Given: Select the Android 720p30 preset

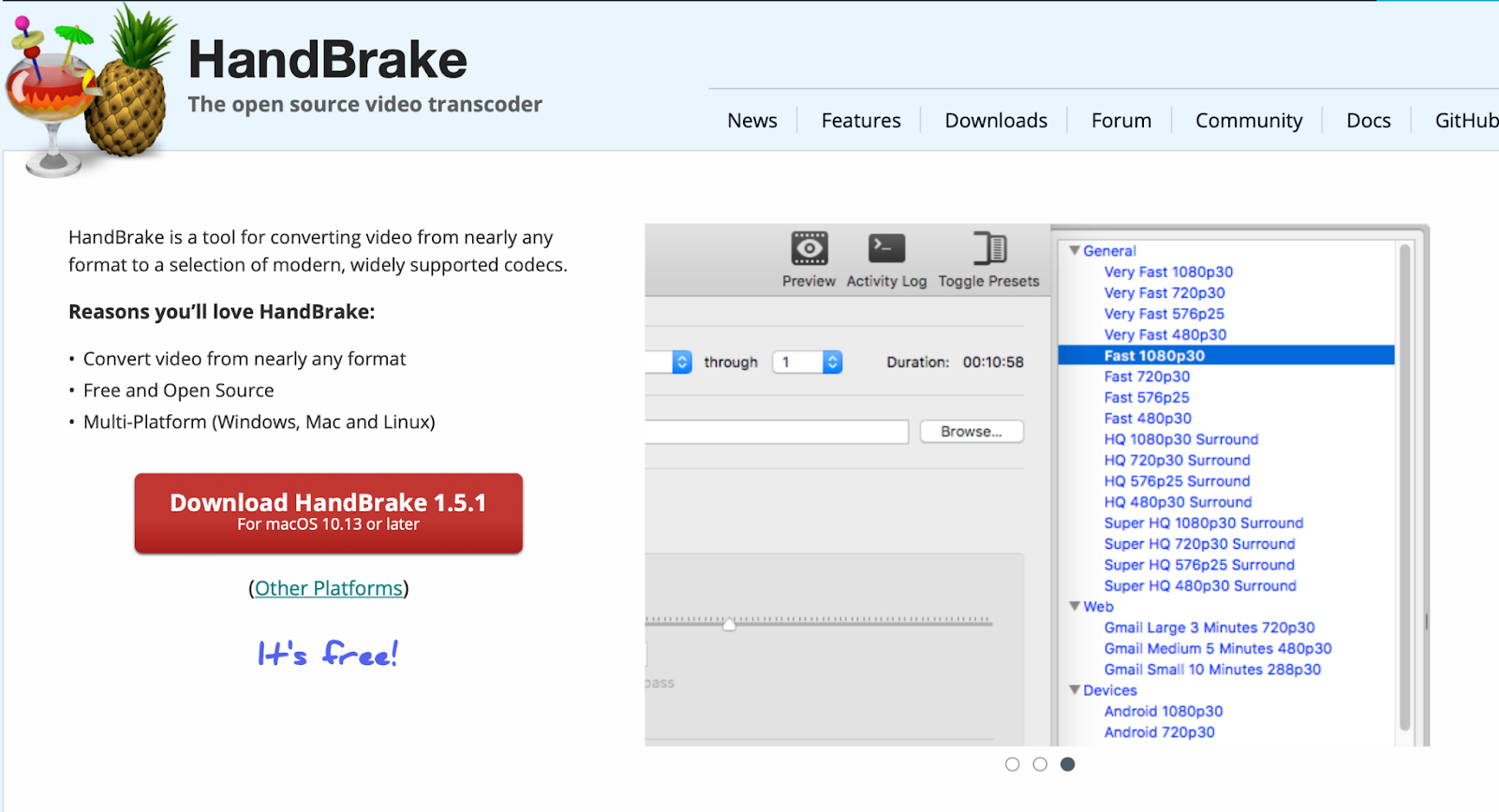Looking at the screenshot, I should (1159, 732).
